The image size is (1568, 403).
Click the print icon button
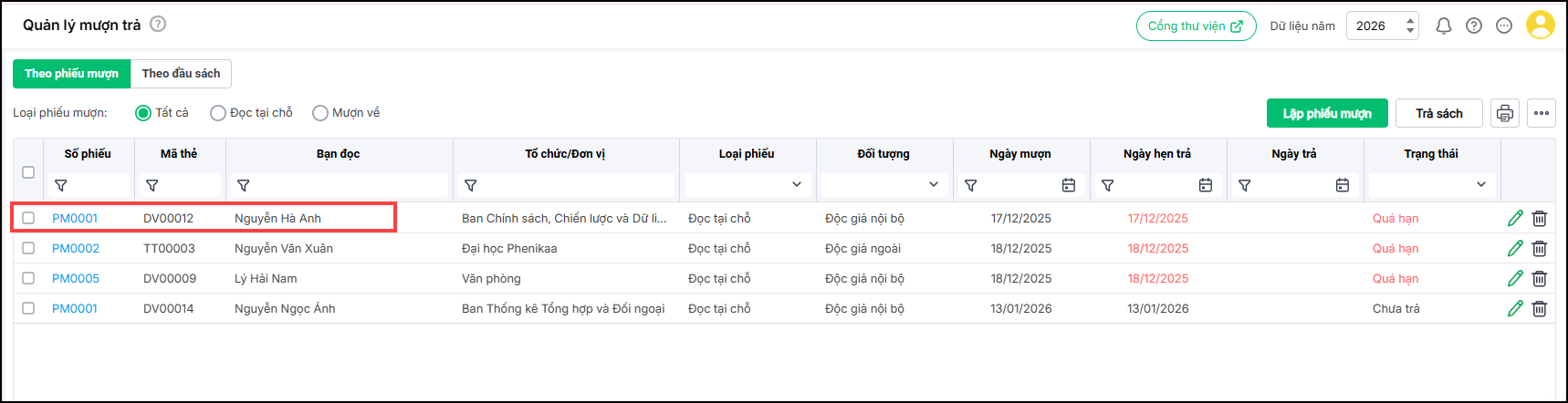[x=1505, y=113]
